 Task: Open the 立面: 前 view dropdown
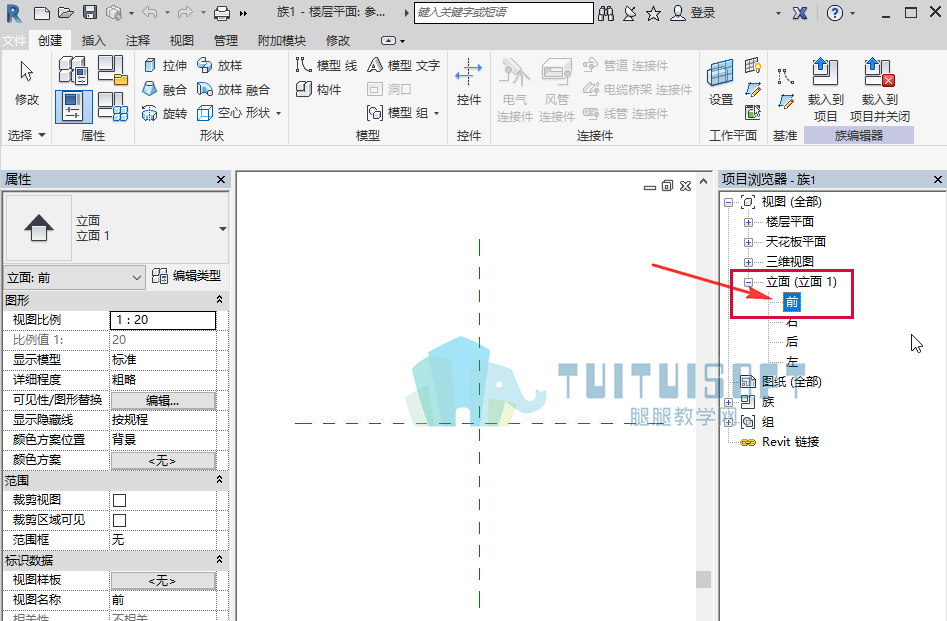pos(74,277)
